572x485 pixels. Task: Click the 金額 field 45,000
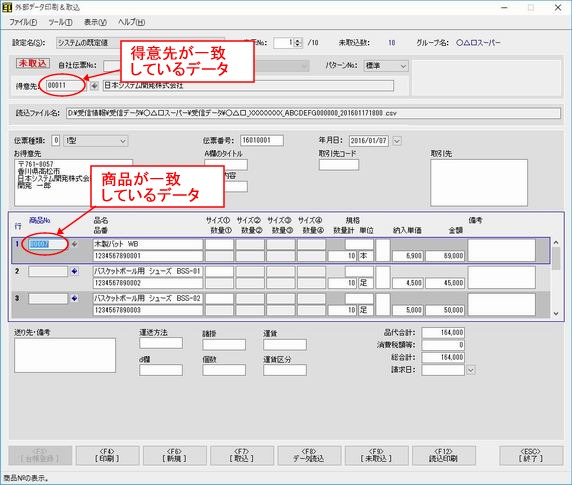coord(445,283)
